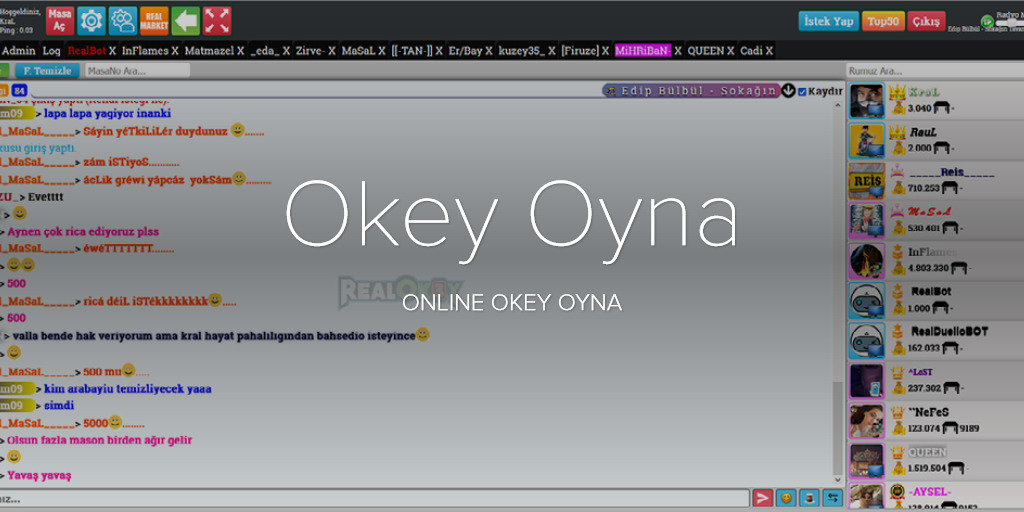Image resolution: width=1024 pixels, height=512 pixels.
Task: Click the Rumuz Ara search field
Action: pyautogui.click(x=932, y=71)
